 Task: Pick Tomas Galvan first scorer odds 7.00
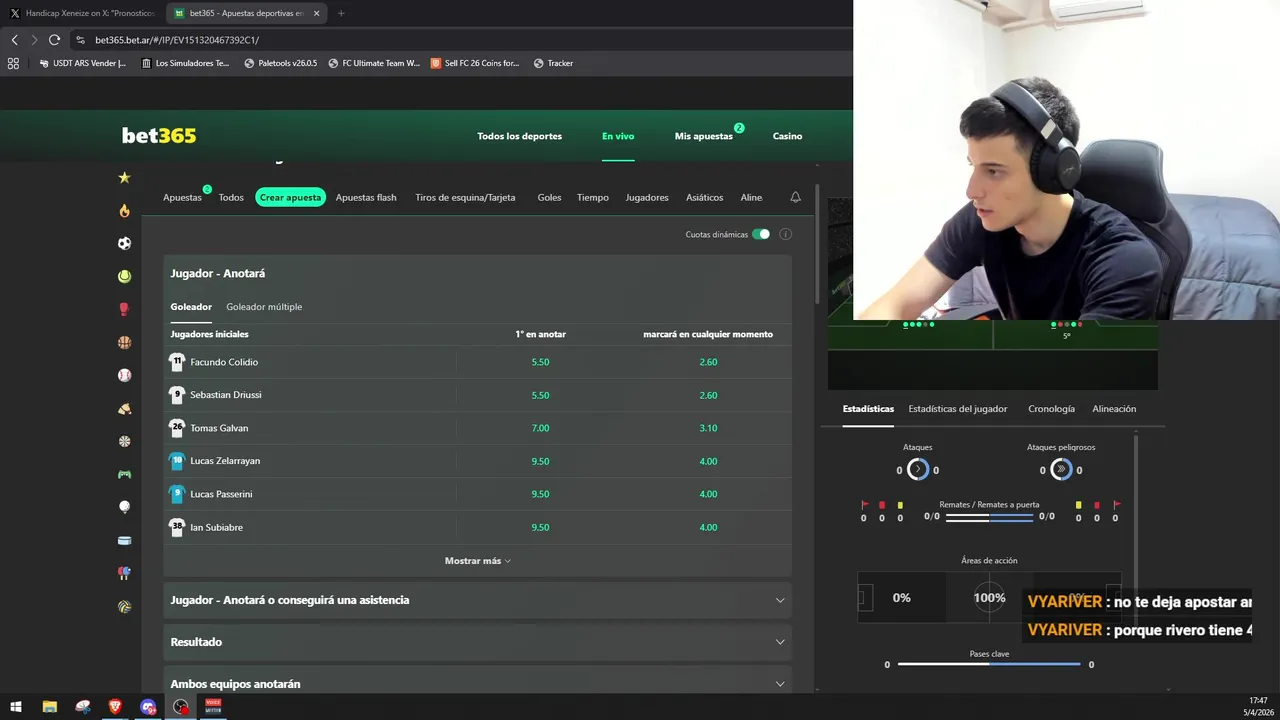pyautogui.click(x=540, y=428)
